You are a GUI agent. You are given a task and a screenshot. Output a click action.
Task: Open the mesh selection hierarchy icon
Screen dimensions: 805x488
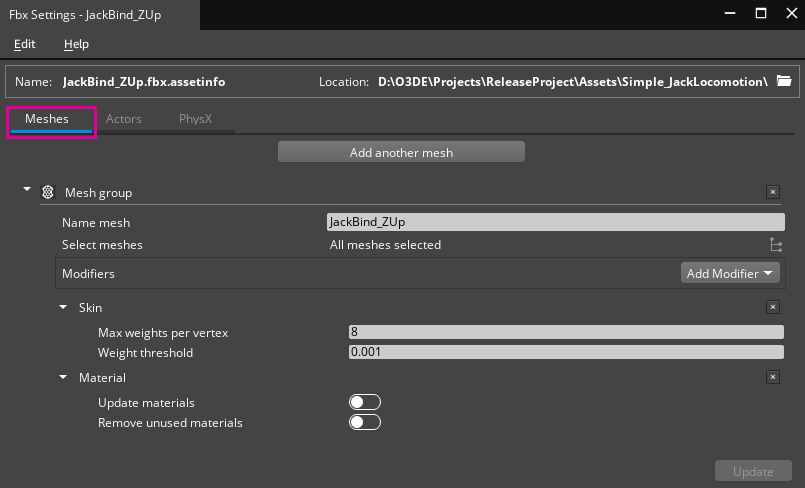(776, 245)
